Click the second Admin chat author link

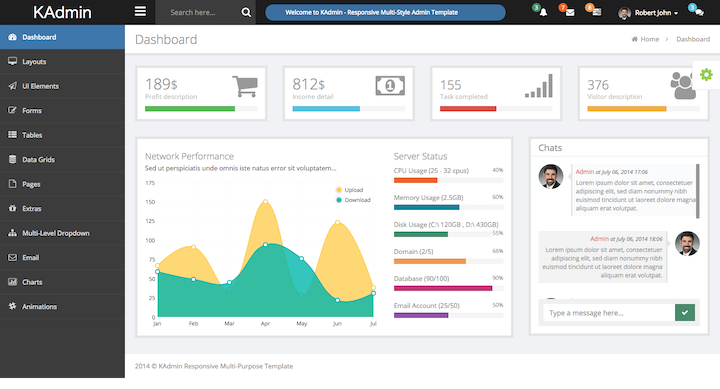pos(599,239)
